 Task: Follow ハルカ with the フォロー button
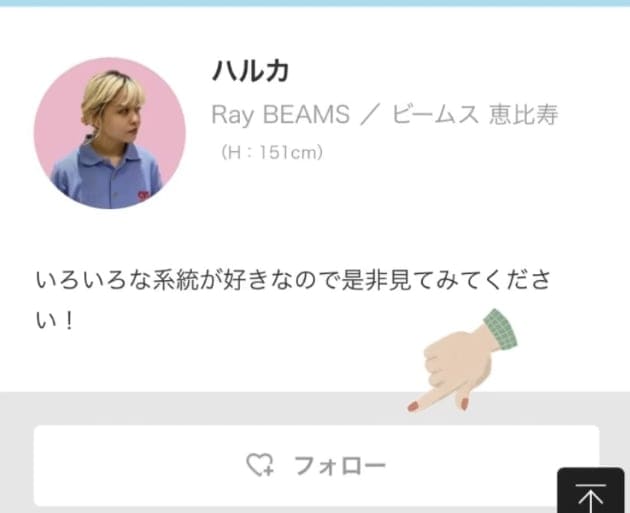coord(316,466)
